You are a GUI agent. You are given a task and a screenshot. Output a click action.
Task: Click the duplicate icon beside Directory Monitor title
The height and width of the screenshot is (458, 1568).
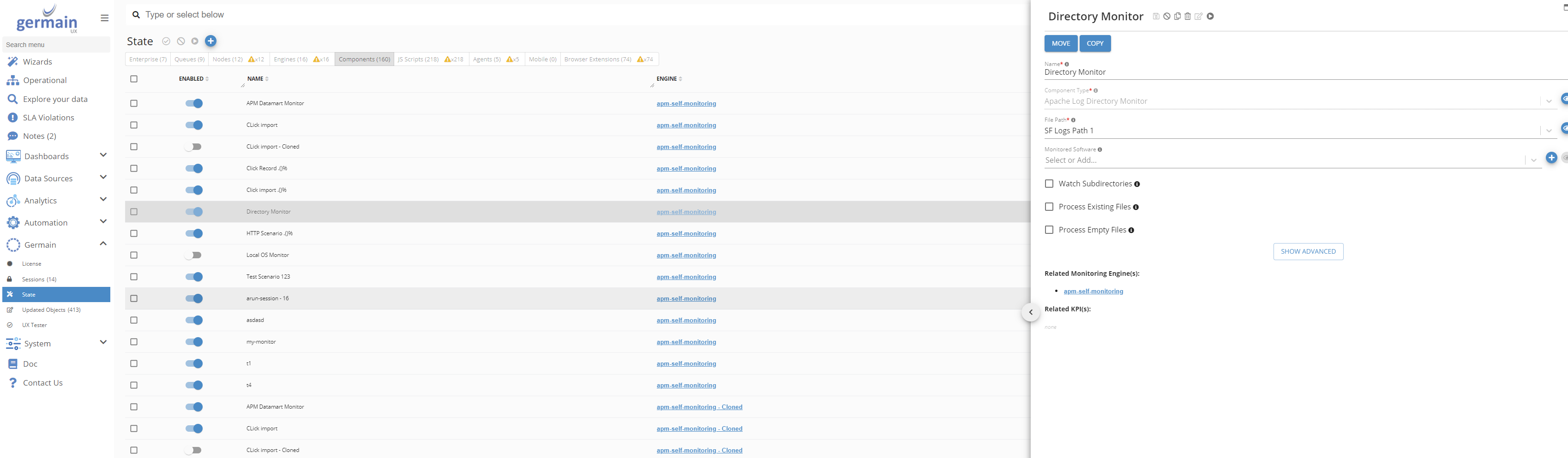[1177, 17]
